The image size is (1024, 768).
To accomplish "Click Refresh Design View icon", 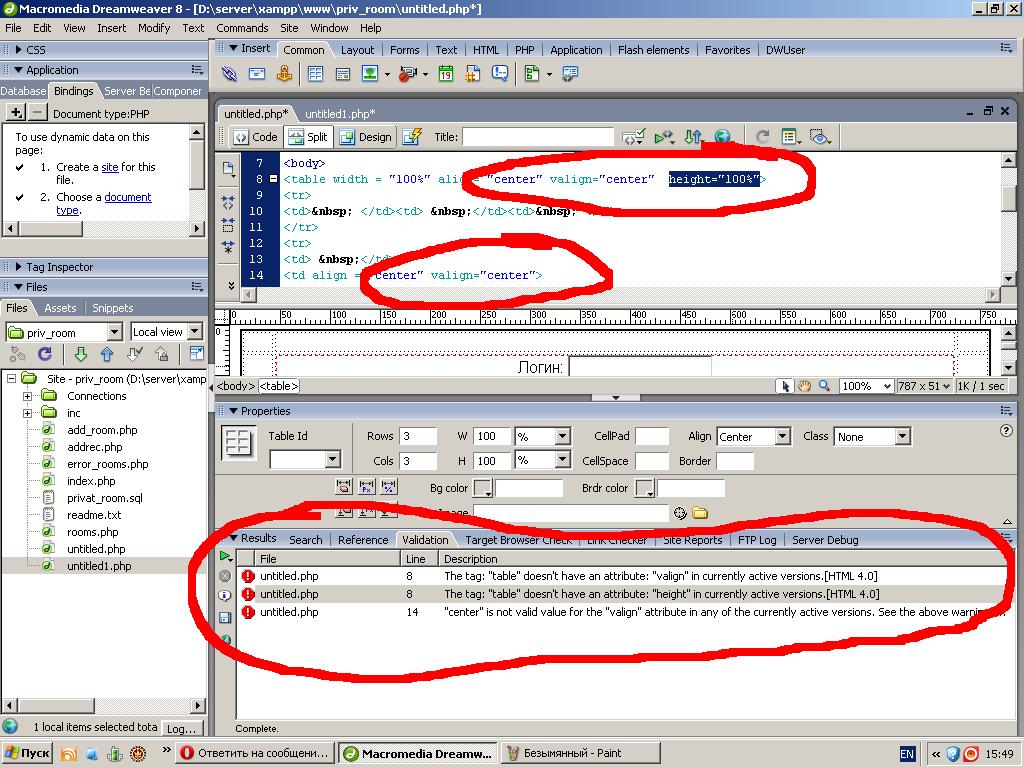I will pos(761,136).
